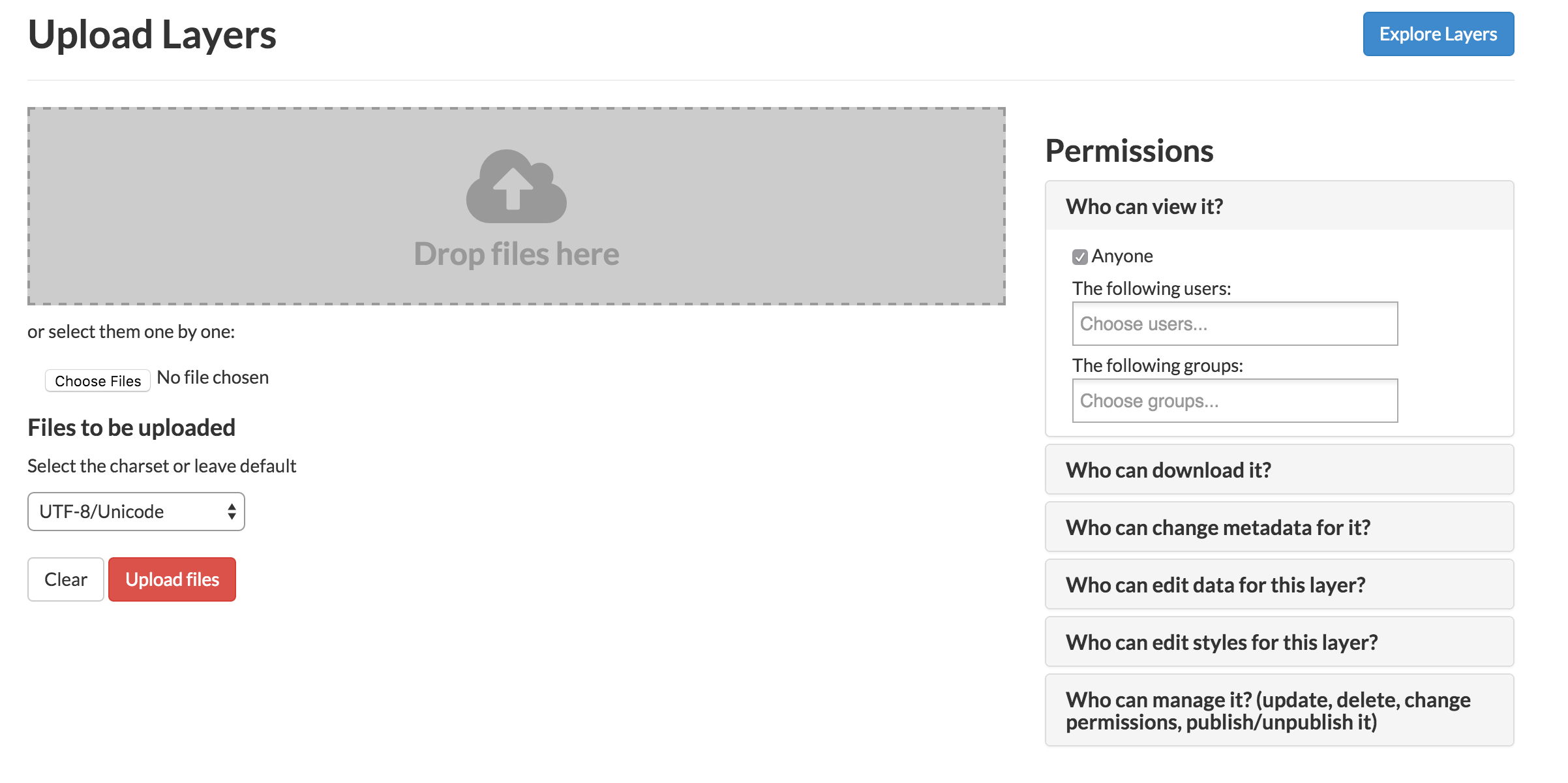Uncheck the Anyone checkbox
This screenshot has height=783, width=1568.
(1079, 257)
